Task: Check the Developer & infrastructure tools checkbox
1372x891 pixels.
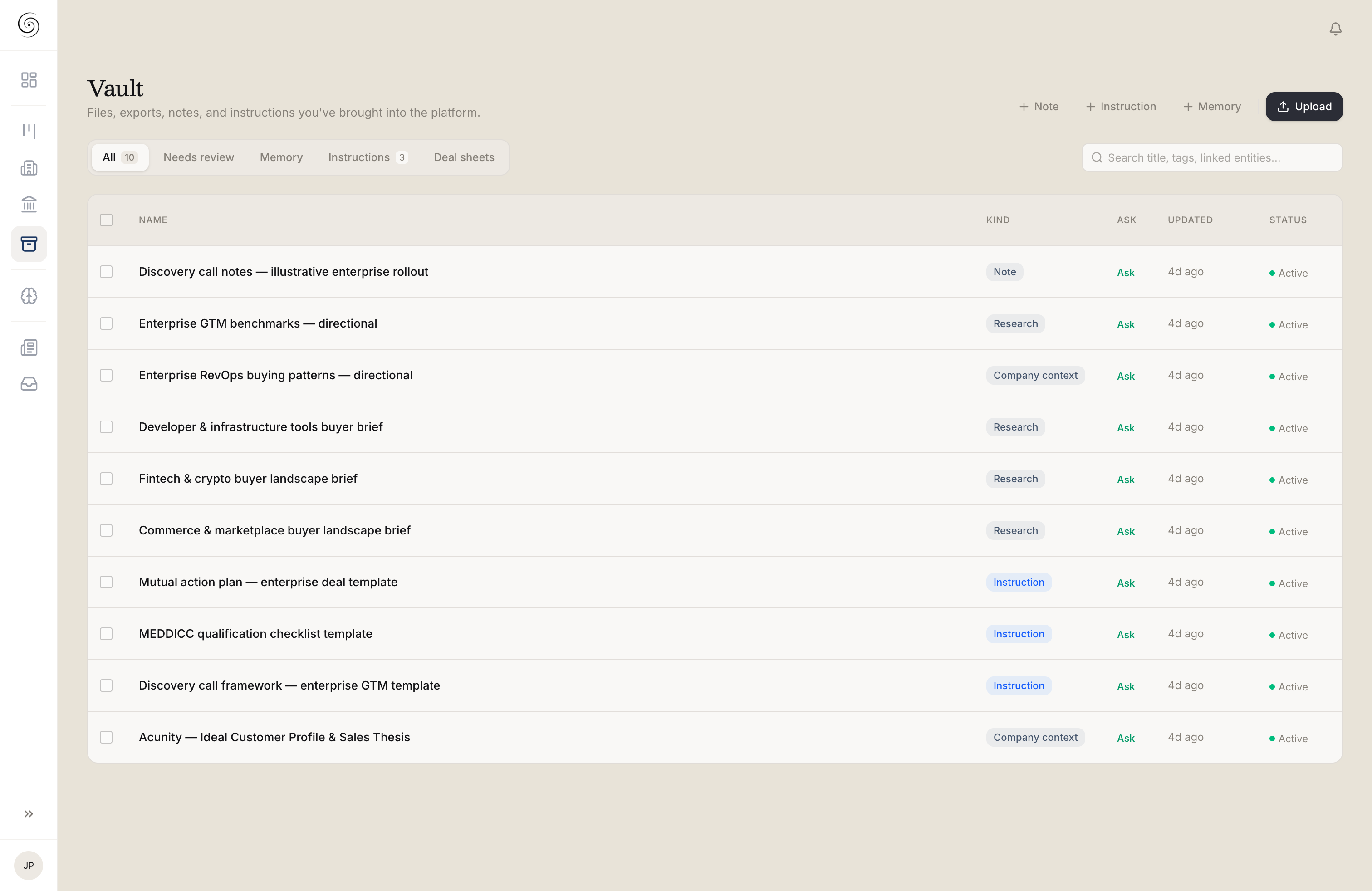Action: coord(106,427)
